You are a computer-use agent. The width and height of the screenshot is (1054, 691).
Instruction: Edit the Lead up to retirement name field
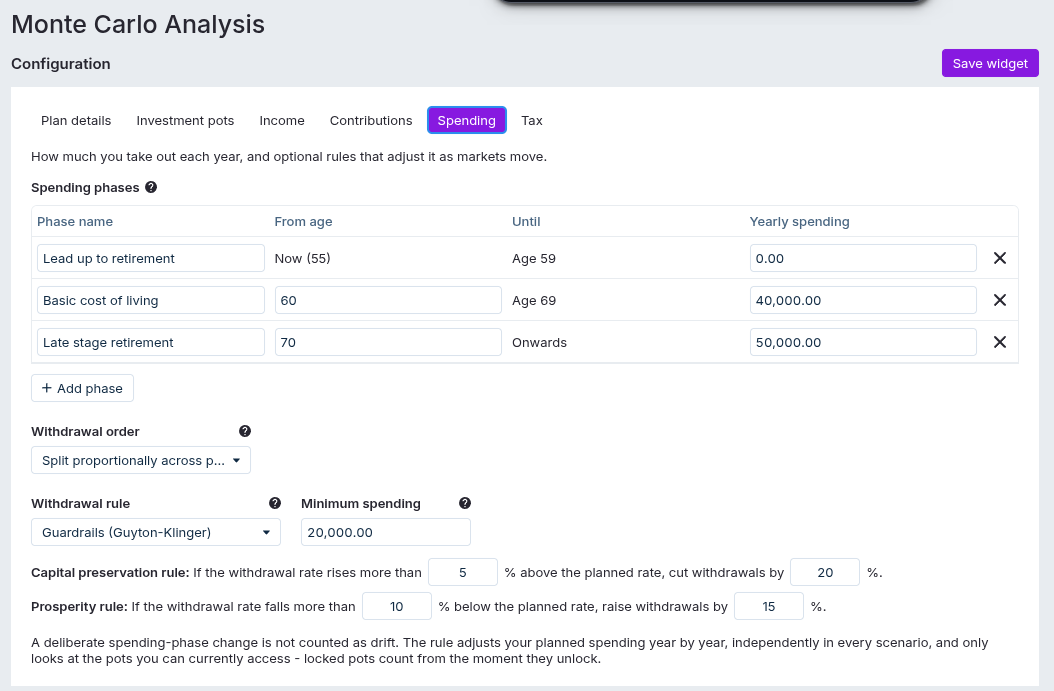tap(151, 258)
